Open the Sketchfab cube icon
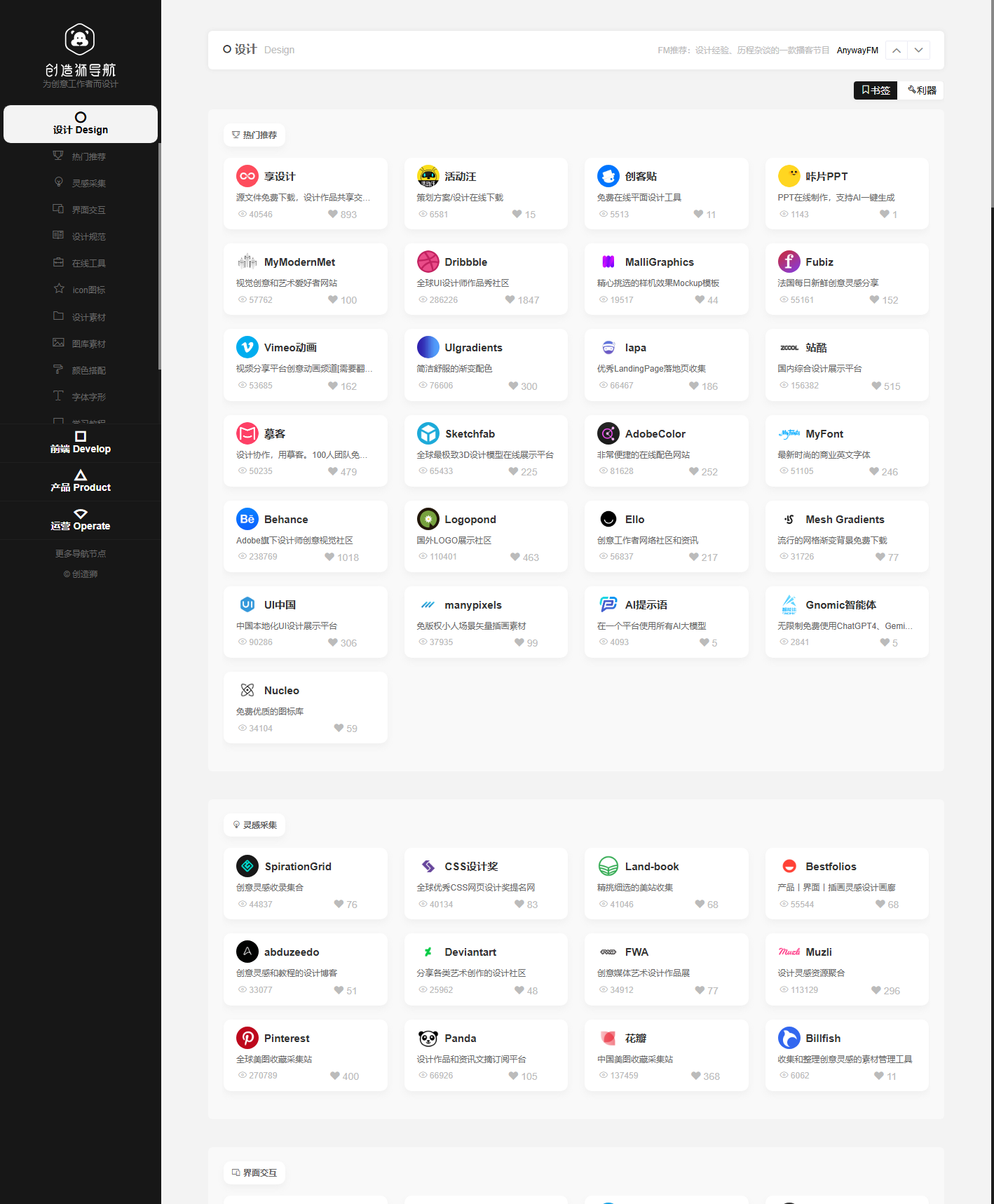Image resolution: width=994 pixels, height=1204 pixels. click(428, 433)
